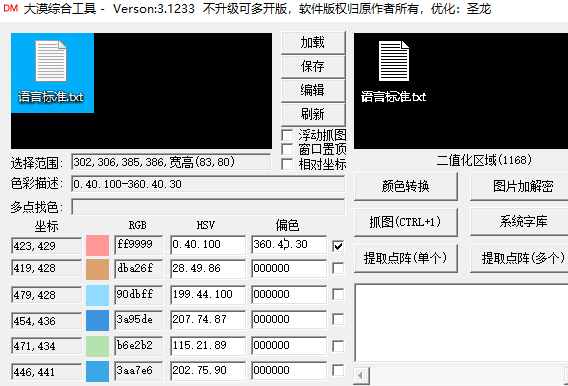This screenshot has height=386, width=568.
Task: Click HSV field 207.74.87
Action: pyautogui.click(x=208, y=319)
